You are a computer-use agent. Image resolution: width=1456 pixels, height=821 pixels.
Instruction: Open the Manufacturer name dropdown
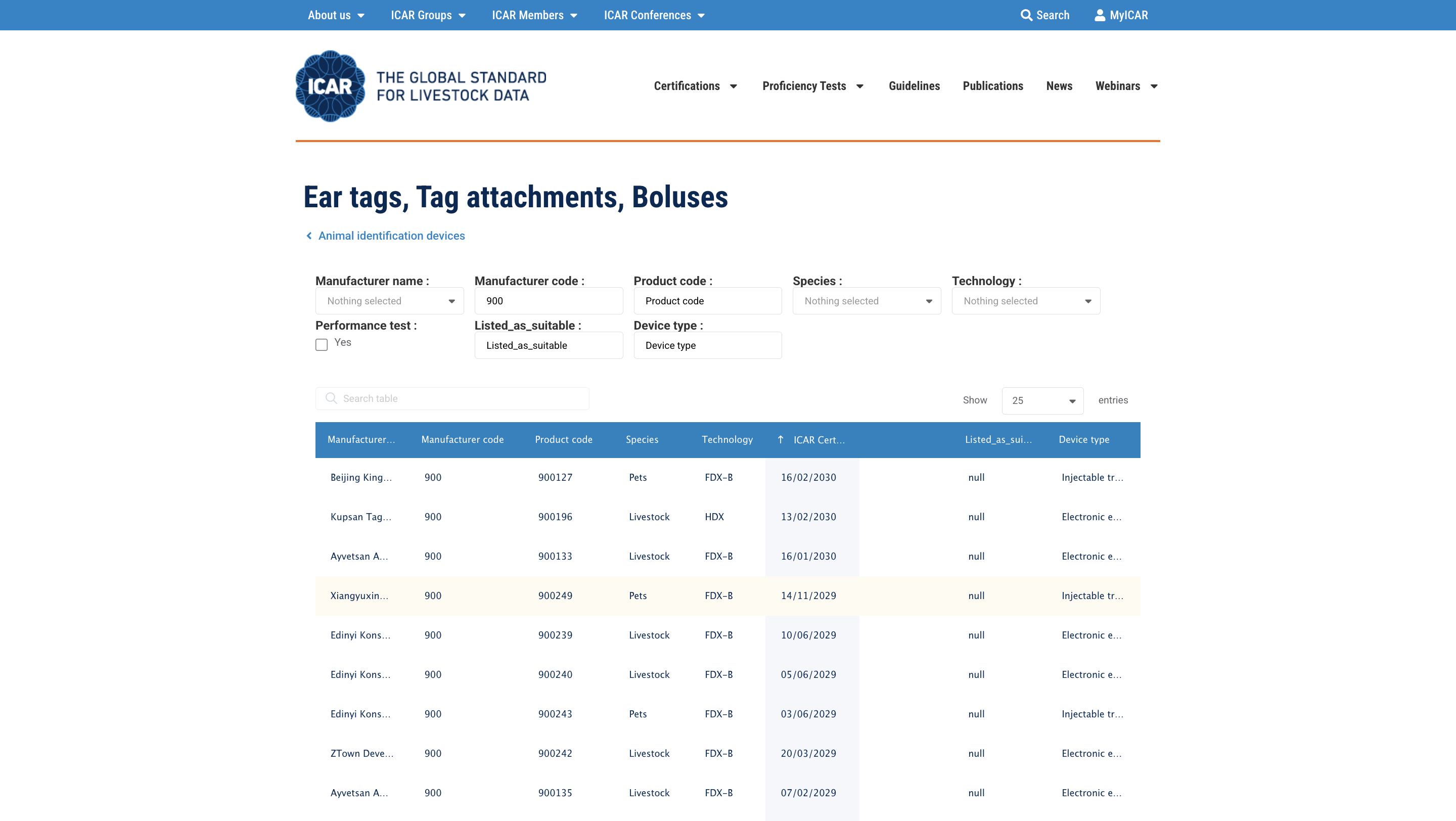tap(389, 301)
